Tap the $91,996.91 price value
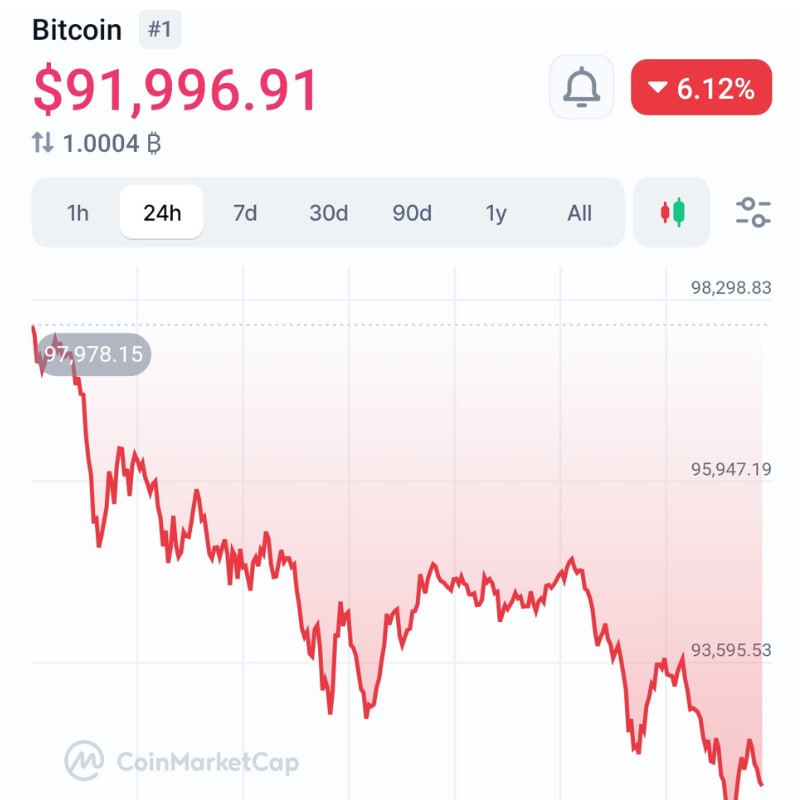Viewport: 800px width, 800px height. 176,90
